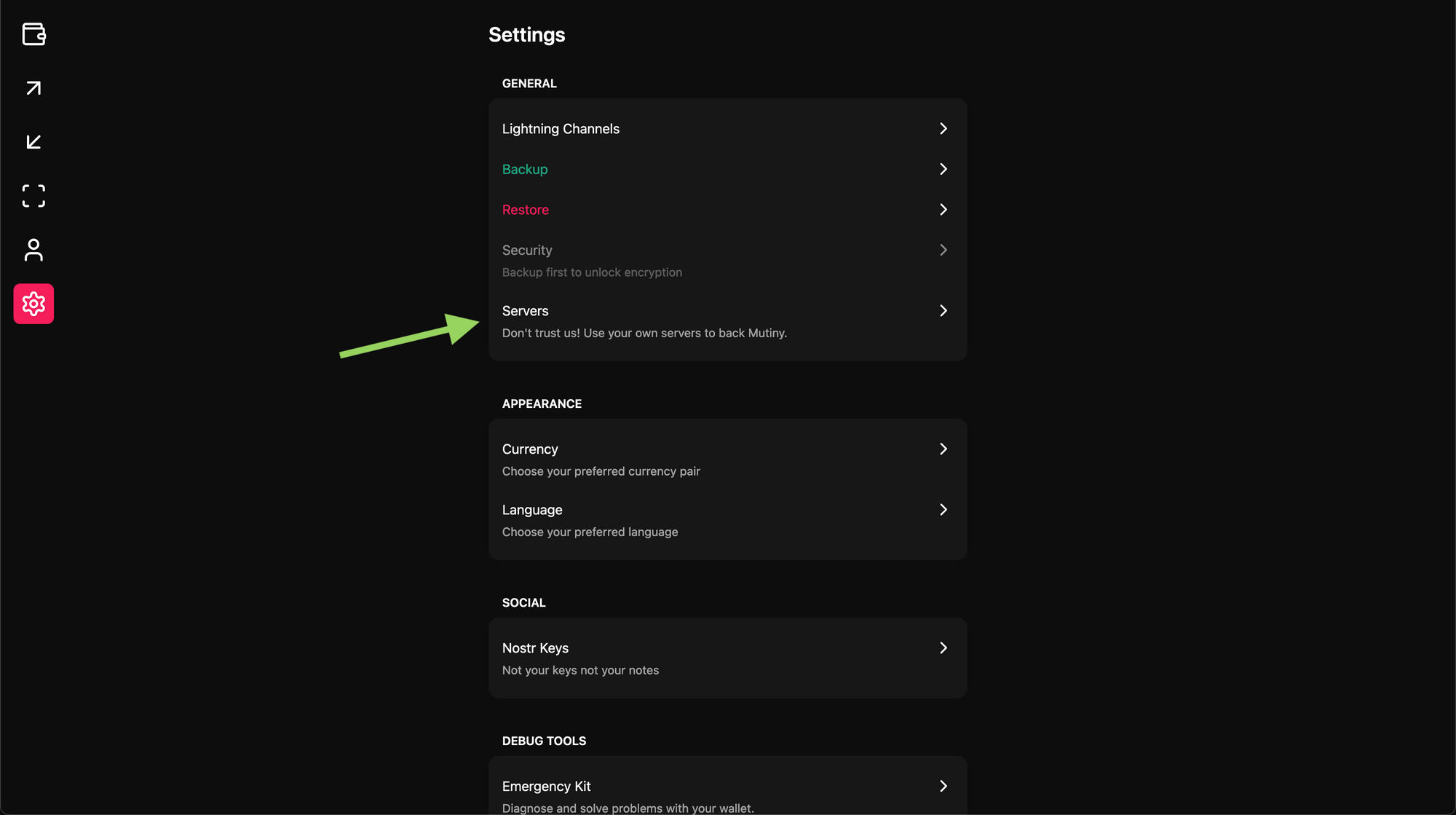Open the green Backup option
The width and height of the screenshot is (1456, 815).
pos(525,169)
